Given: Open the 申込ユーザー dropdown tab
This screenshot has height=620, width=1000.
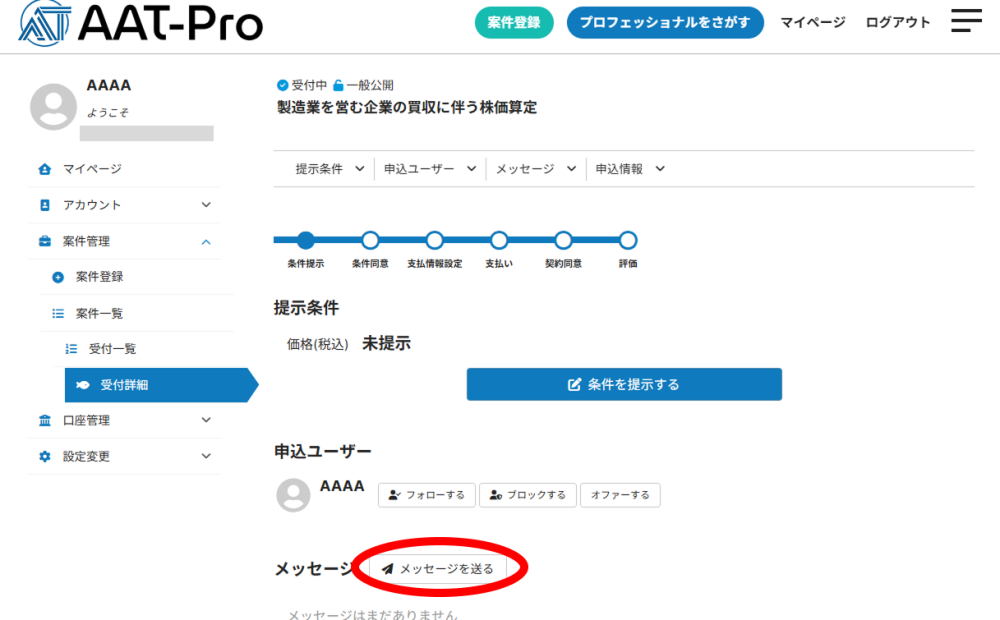Looking at the screenshot, I should point(430,169).
